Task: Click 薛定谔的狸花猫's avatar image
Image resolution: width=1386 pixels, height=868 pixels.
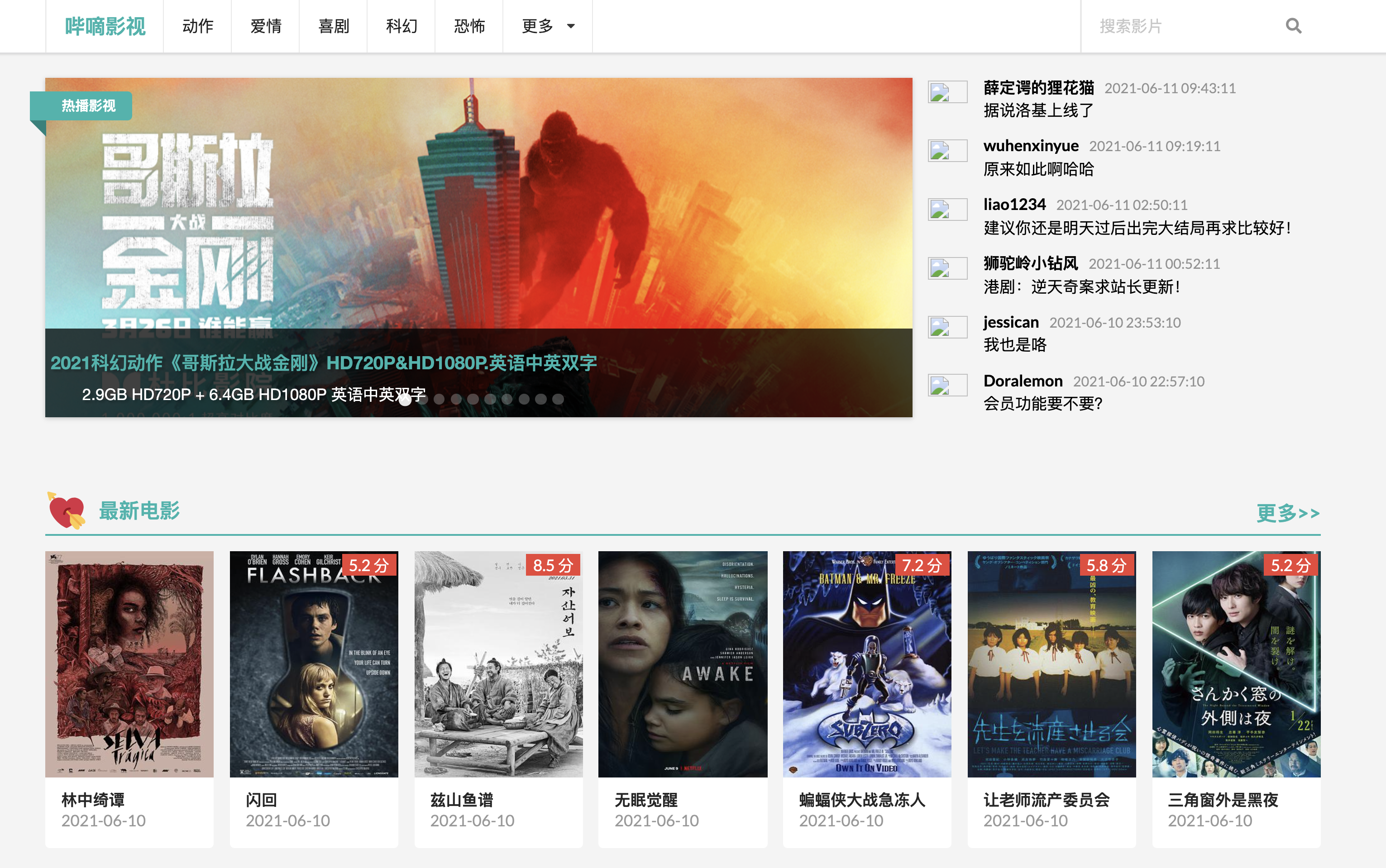Action: pyautogui.click(x=947, y=92)
